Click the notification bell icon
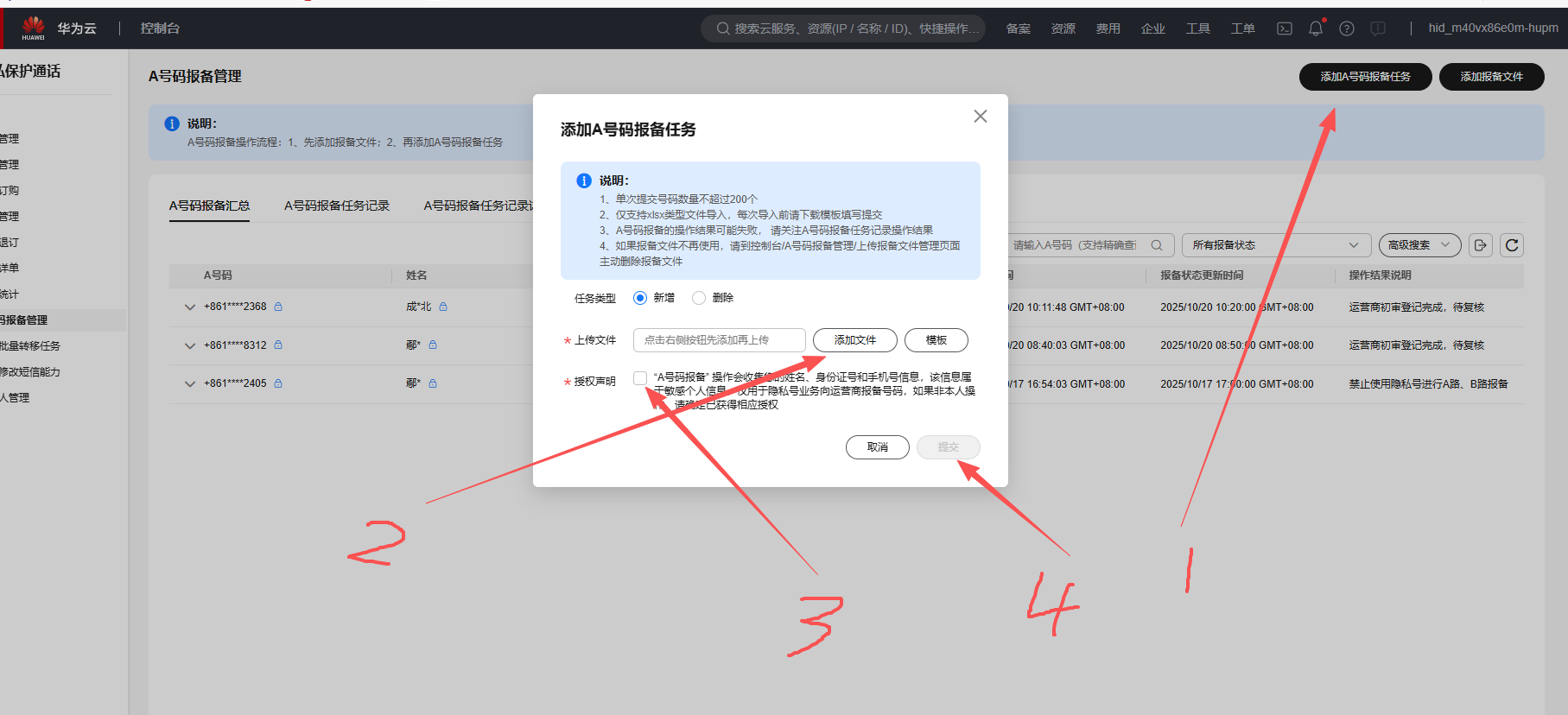This screenshot has width=1568, height=715. (1315, 28)
